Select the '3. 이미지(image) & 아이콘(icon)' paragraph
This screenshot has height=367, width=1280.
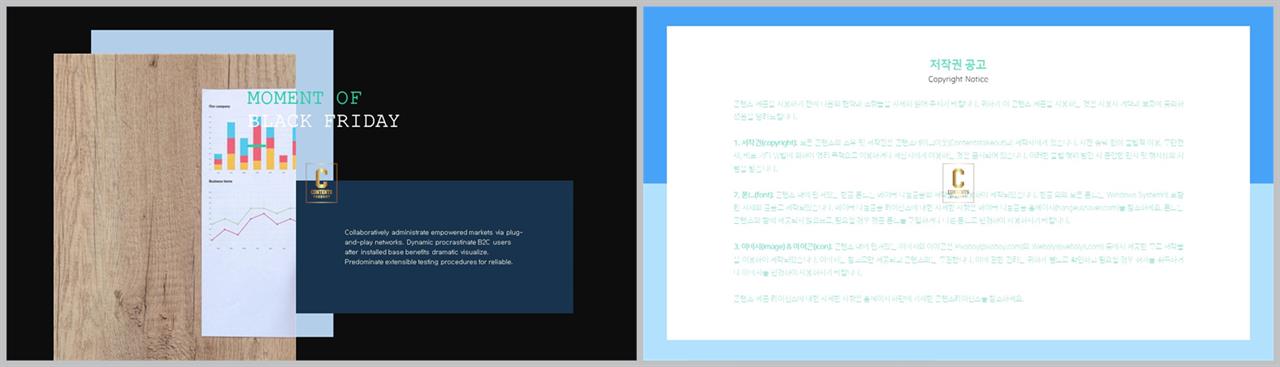958,259
